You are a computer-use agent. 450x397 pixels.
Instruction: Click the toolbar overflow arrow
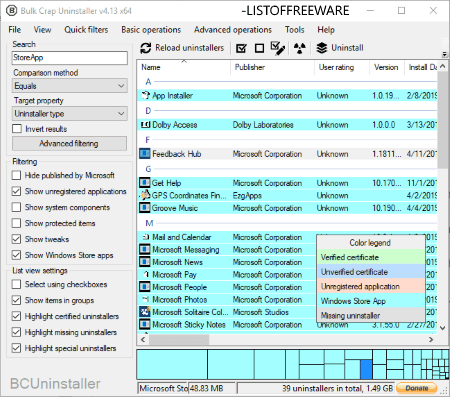[444, 54]
